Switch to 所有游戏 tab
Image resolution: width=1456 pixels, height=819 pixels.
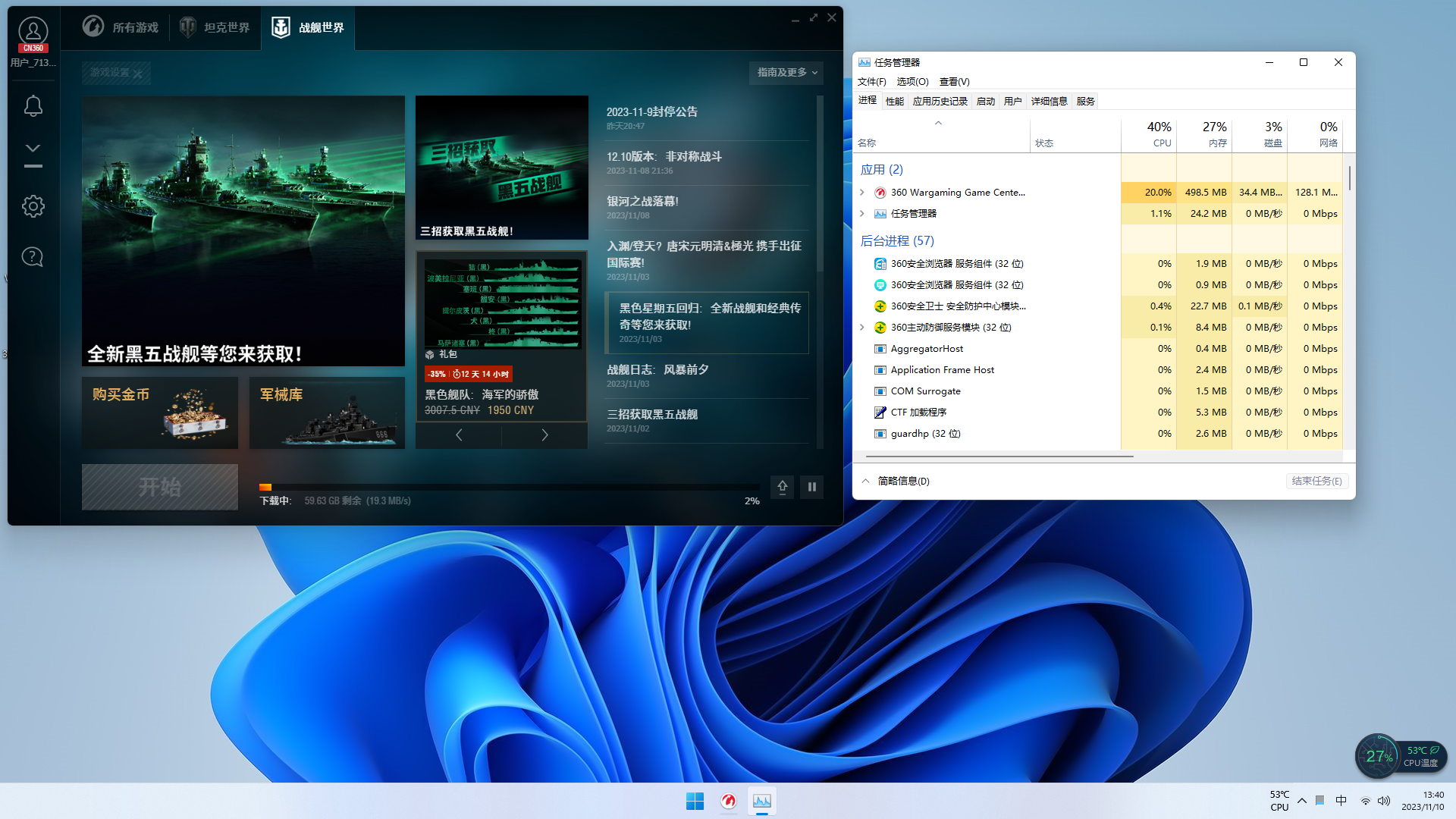click(121, 27)
